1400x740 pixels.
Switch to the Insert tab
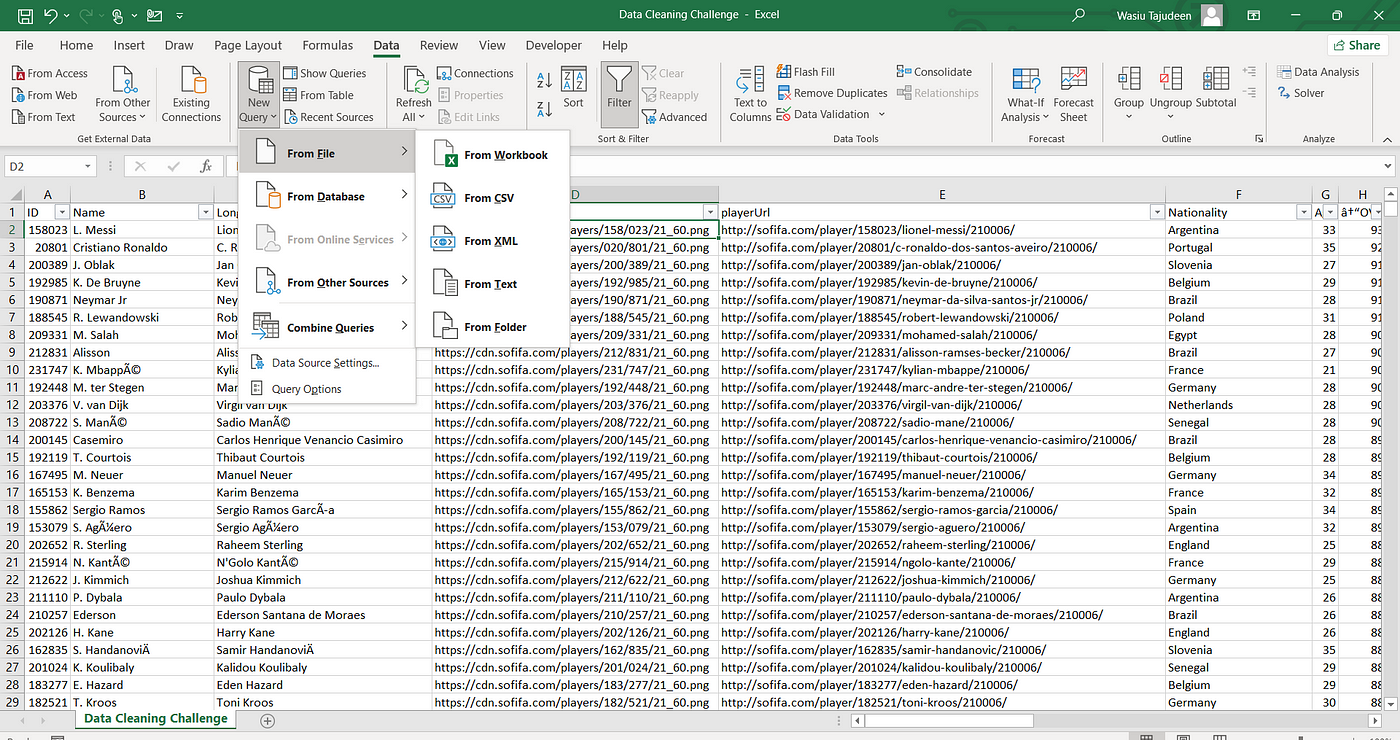pos(129,45)
